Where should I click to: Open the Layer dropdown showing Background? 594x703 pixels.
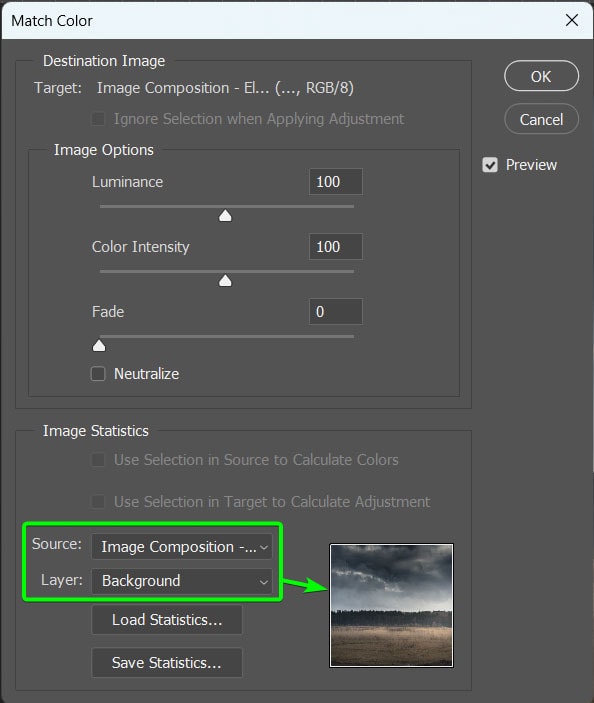[182, 581]
